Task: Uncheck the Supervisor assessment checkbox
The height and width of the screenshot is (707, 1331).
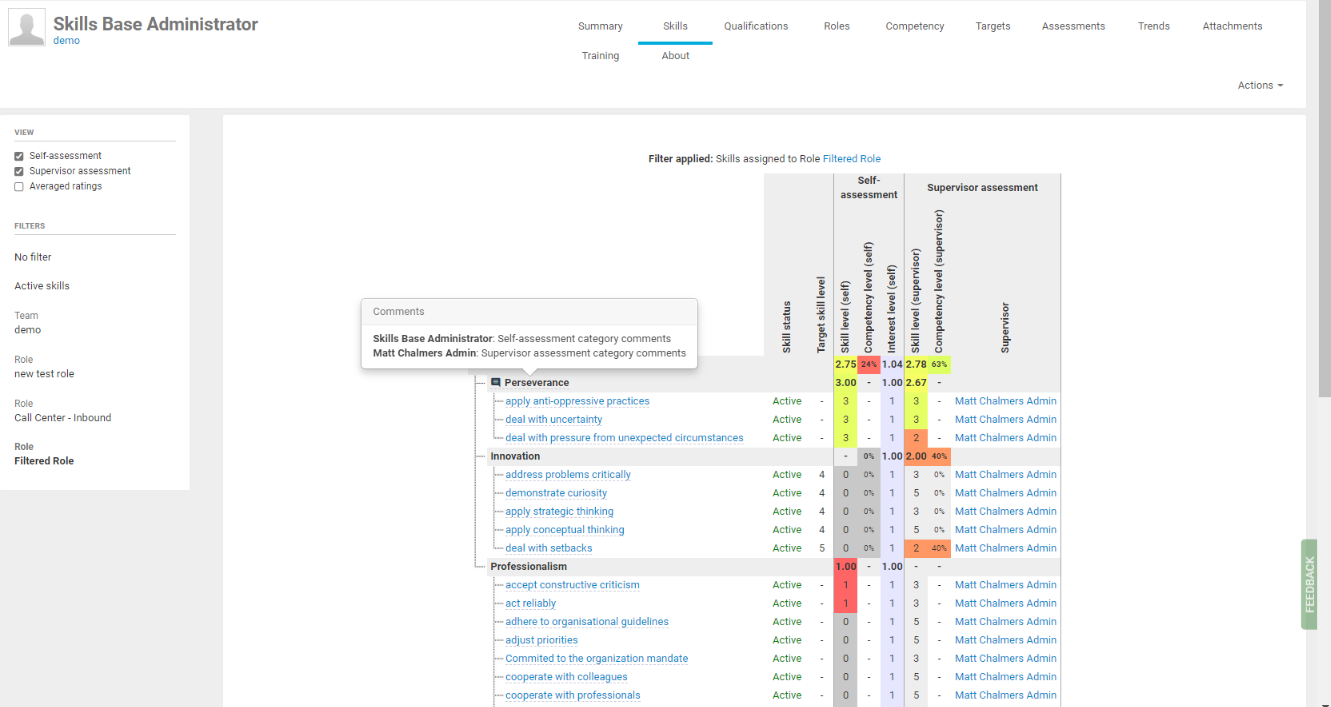Action: [x=19, y=171]
